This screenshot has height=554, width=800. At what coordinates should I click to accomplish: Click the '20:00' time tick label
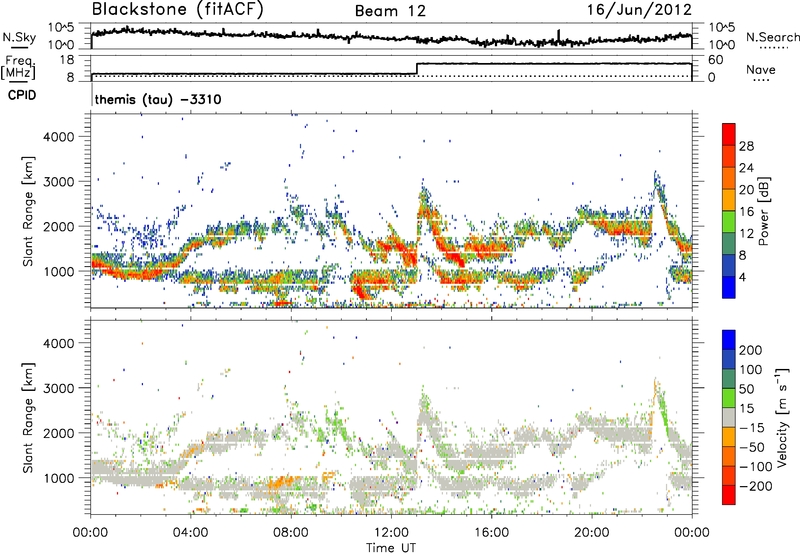pos(591,533)
